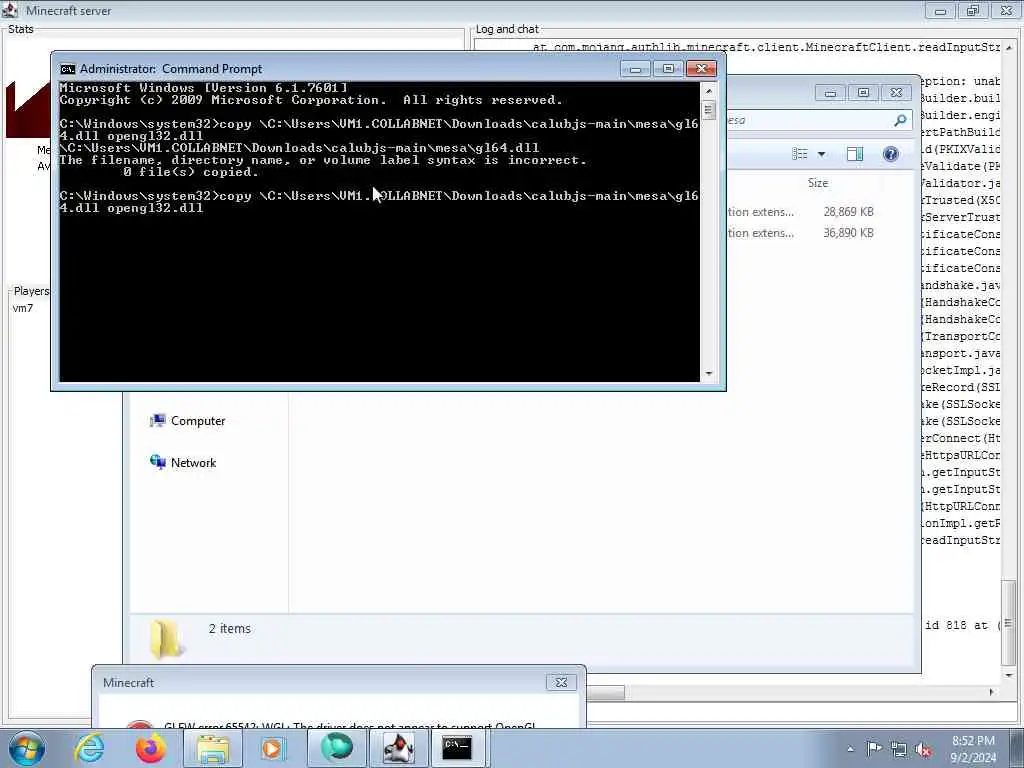The image size is (1024, 768).
Task: Click Command Prompt vertical scrollbar thumb
Action: coord(709,109)
